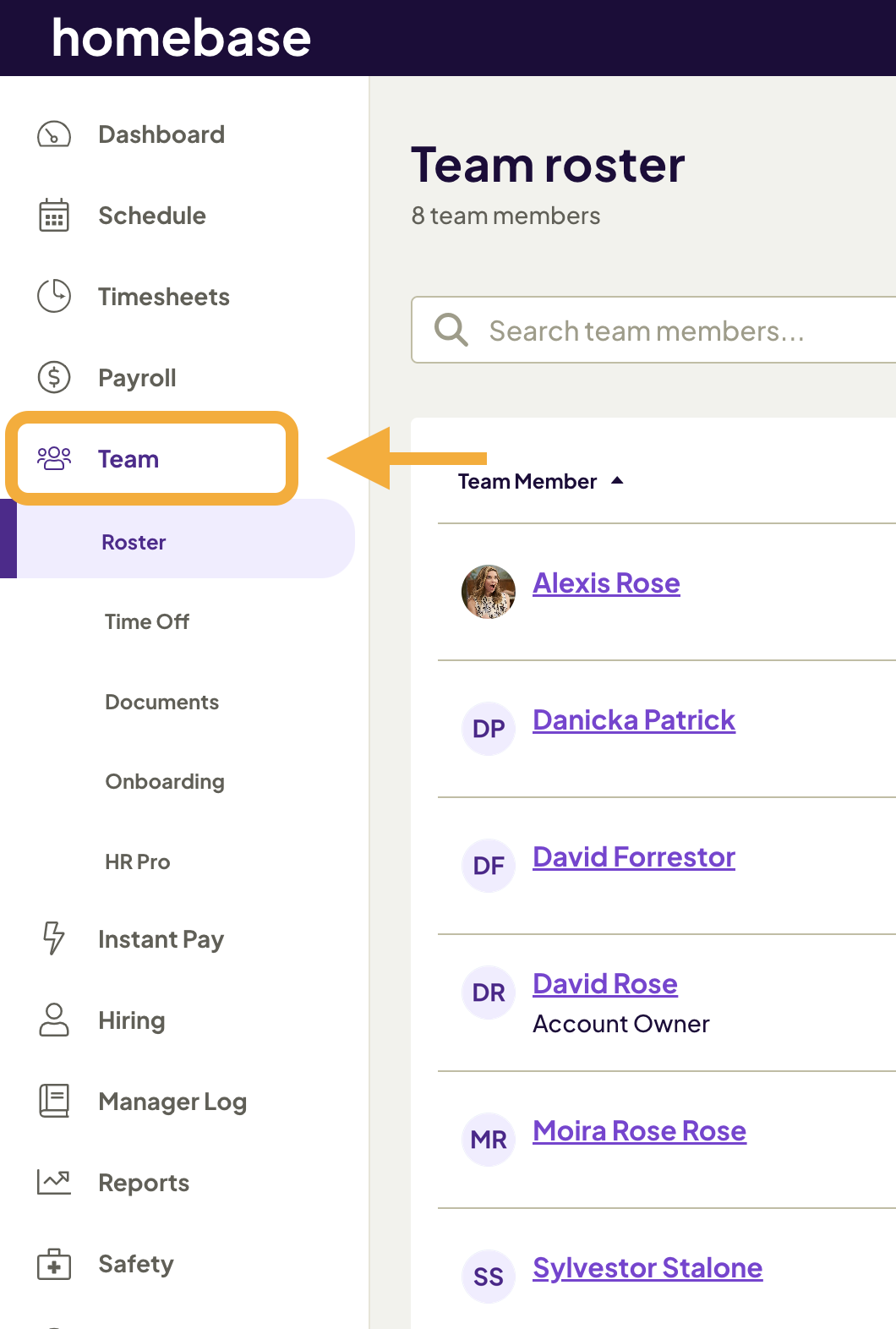Go to the Documents submenu item

click(161, 702)
